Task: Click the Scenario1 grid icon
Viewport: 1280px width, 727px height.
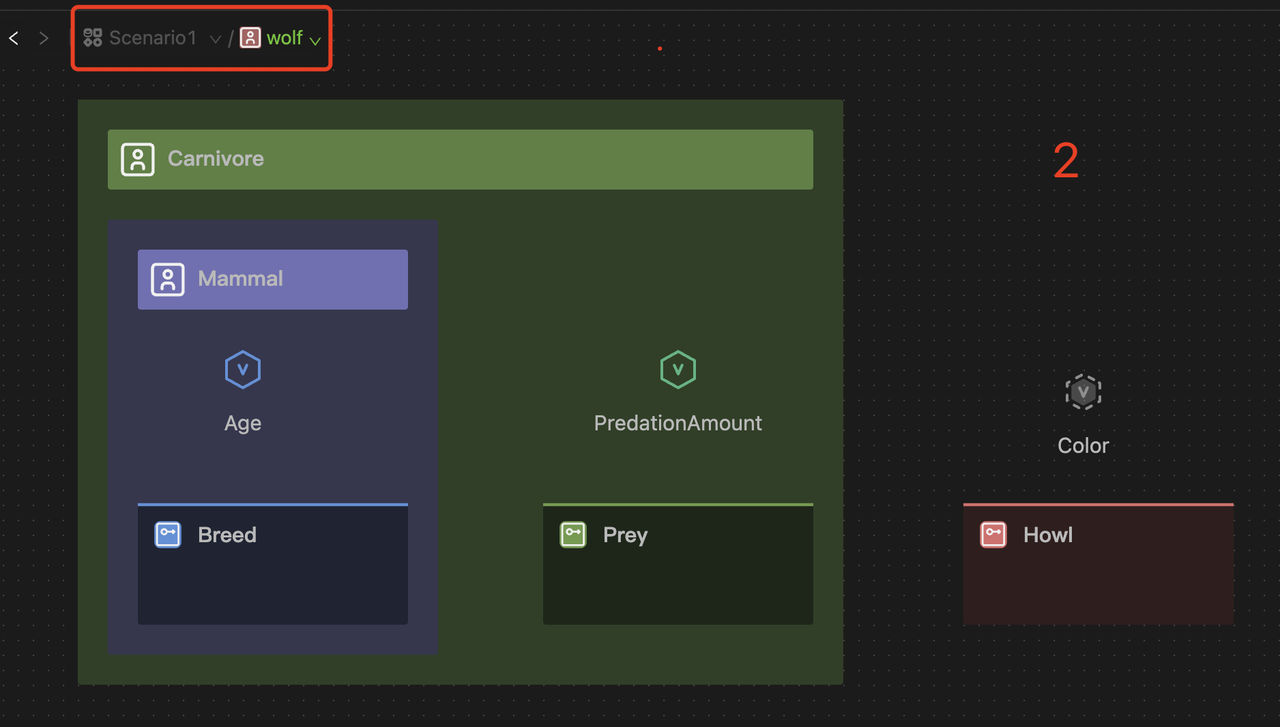Action: click(x=93, y=38)
